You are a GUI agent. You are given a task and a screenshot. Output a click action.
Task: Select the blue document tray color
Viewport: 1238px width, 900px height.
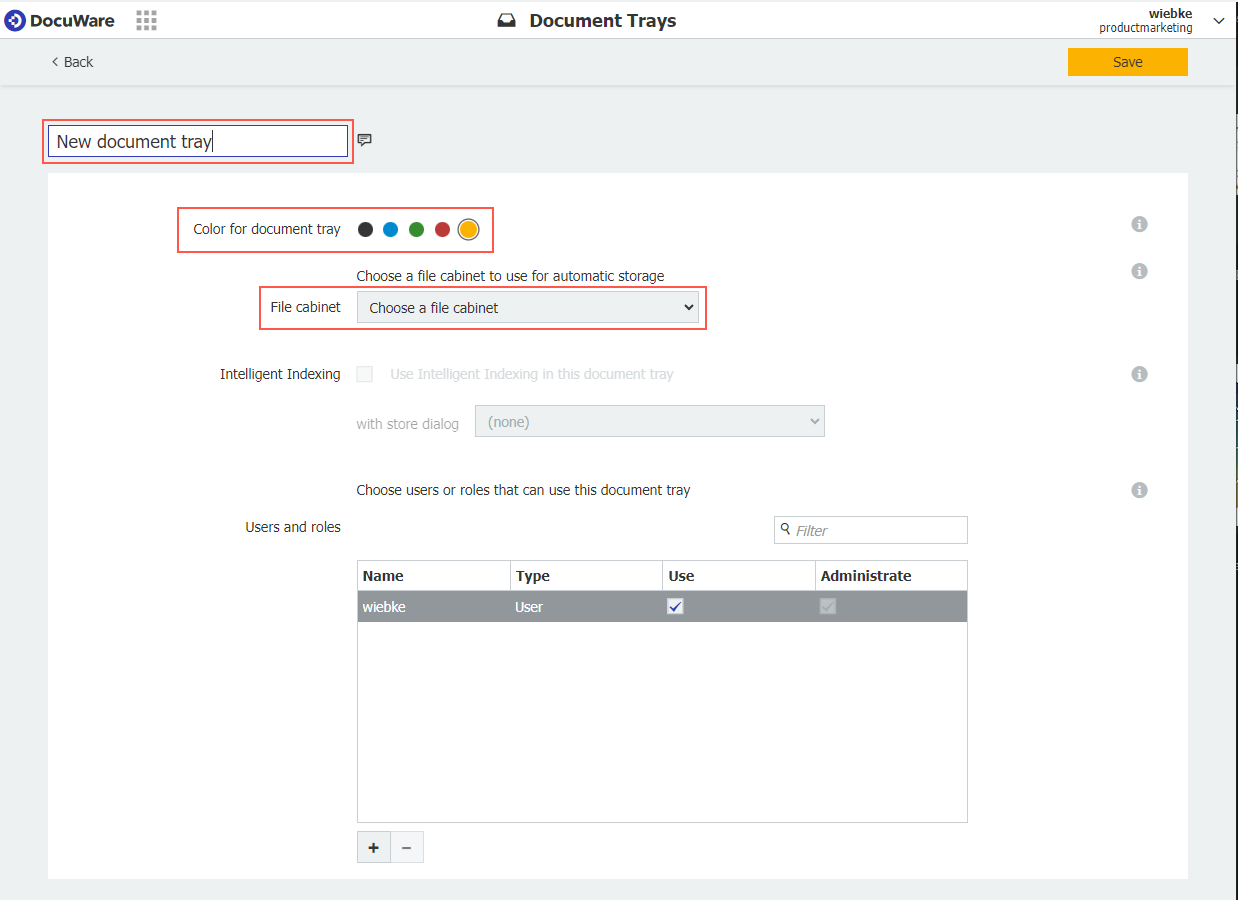click(391, 230)
